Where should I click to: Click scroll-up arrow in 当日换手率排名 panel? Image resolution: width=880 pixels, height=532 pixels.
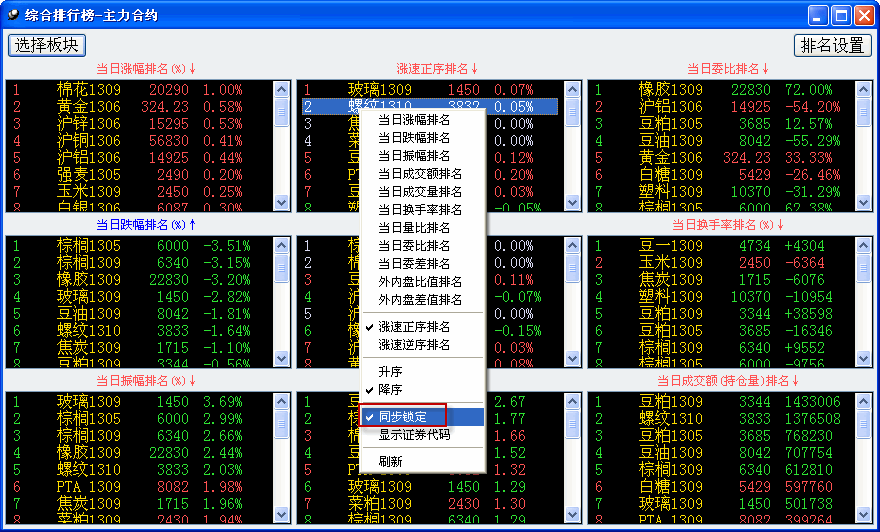(864, 245)
